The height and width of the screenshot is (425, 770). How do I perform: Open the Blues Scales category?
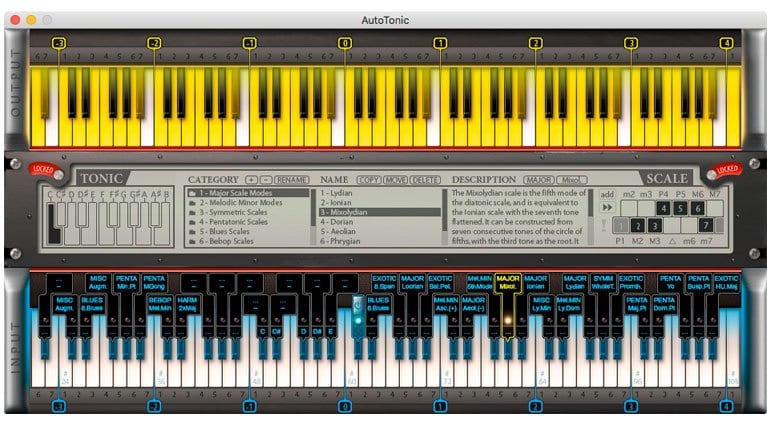pos(247,231)
